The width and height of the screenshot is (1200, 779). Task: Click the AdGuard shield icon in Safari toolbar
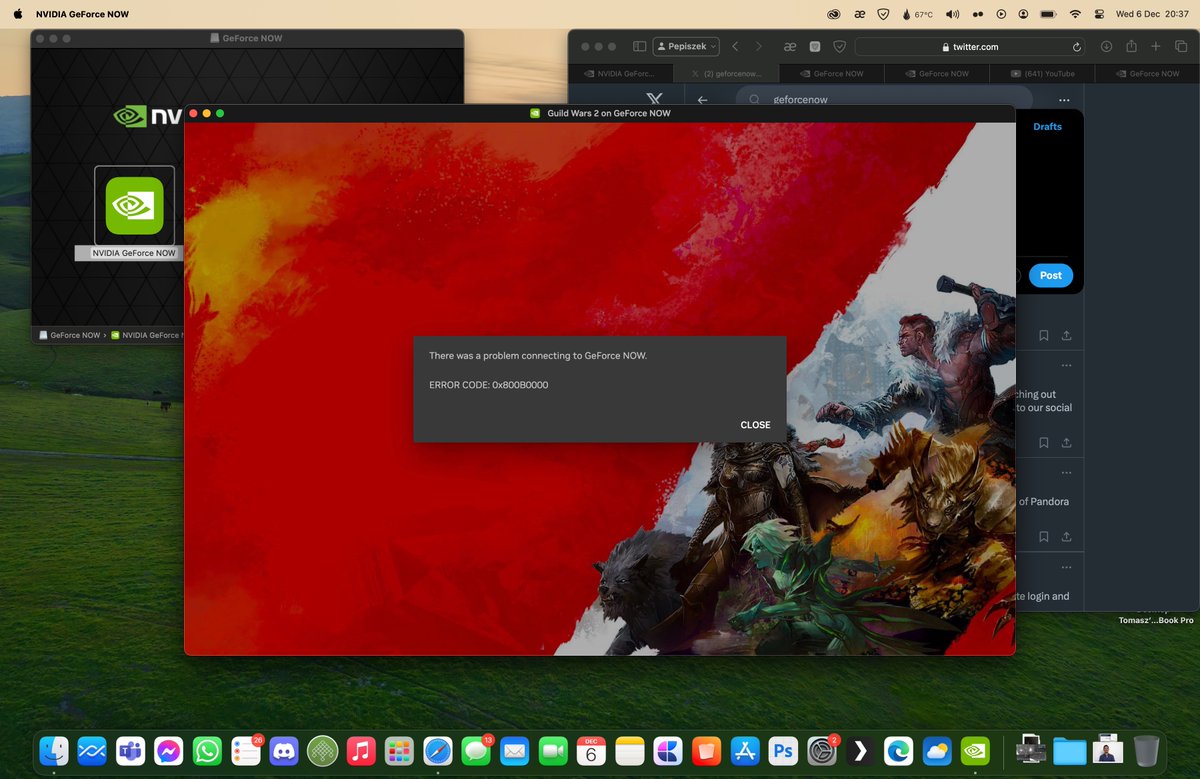point(840,47)
